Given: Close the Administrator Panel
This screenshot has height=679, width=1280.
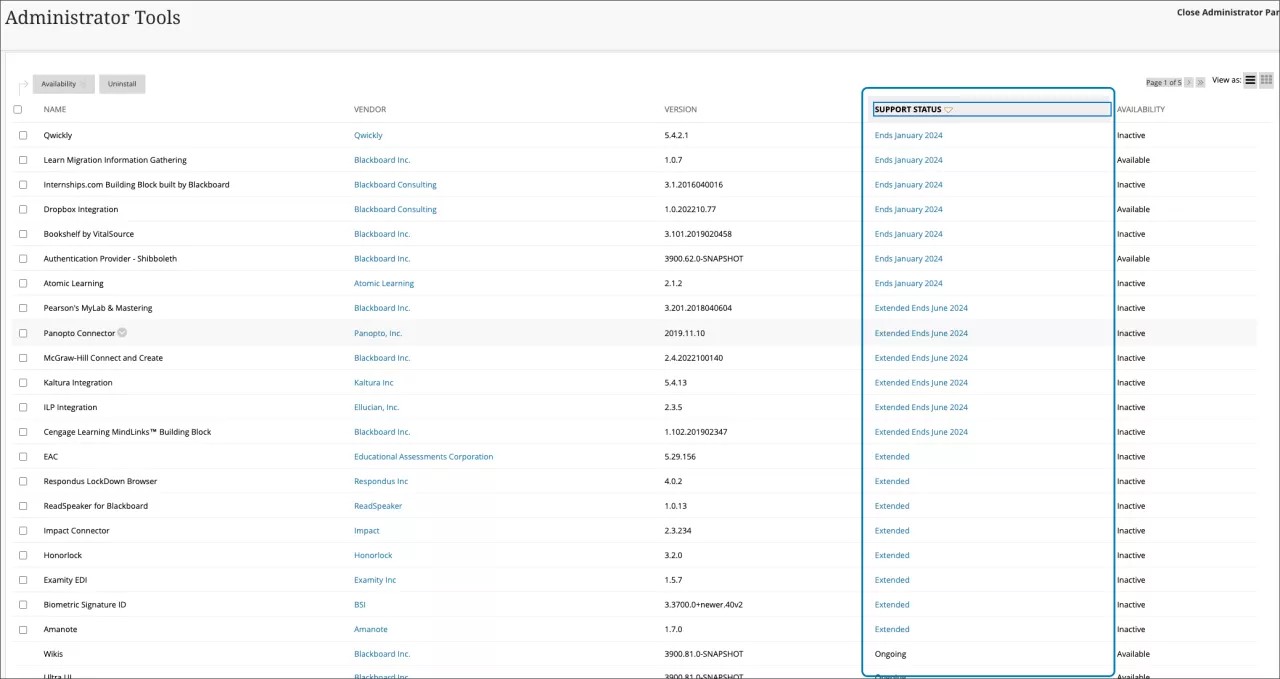Looking at the screenshot, I should 1228,12.
